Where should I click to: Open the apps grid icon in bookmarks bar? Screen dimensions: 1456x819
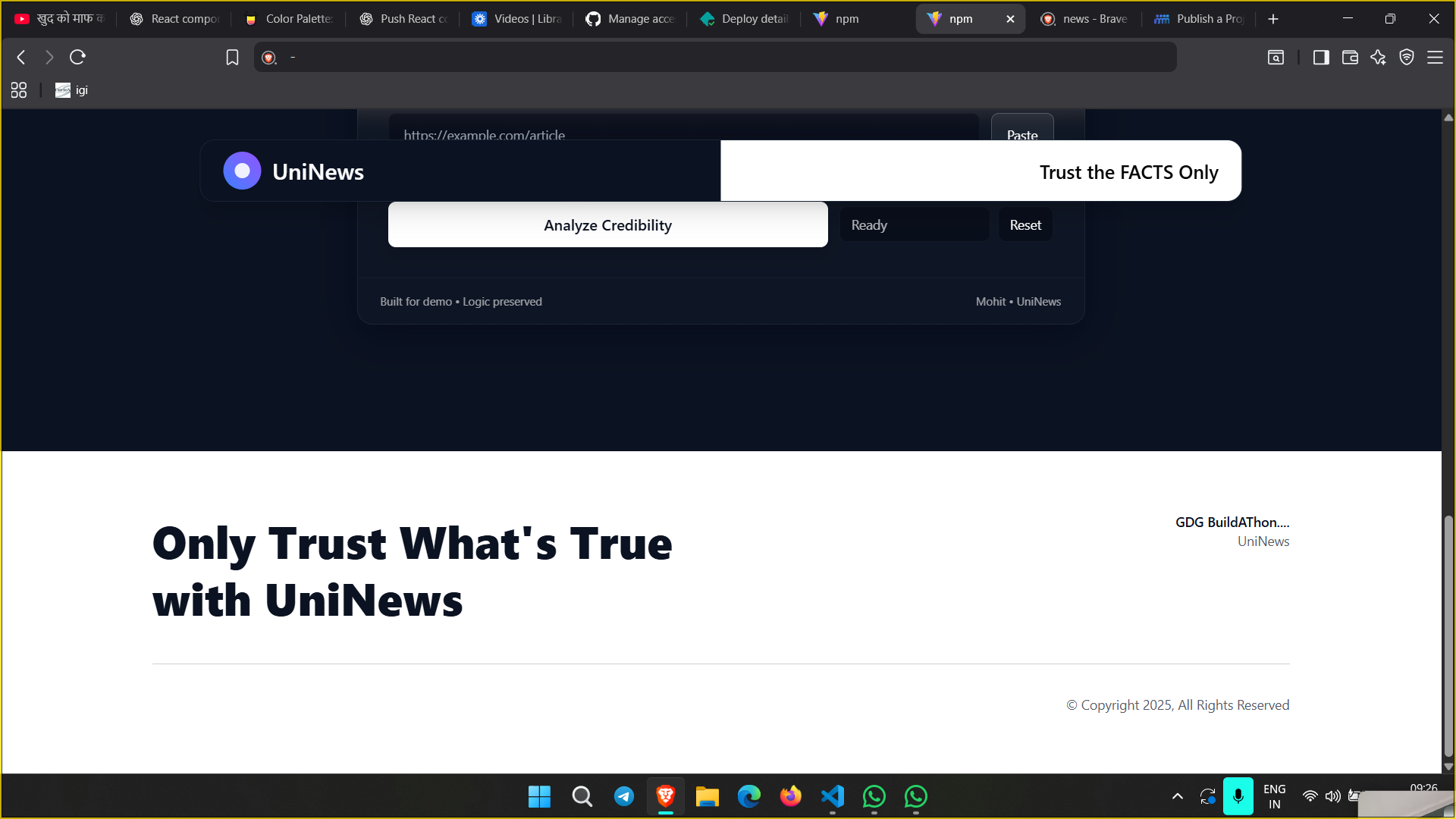click(19, 90)
